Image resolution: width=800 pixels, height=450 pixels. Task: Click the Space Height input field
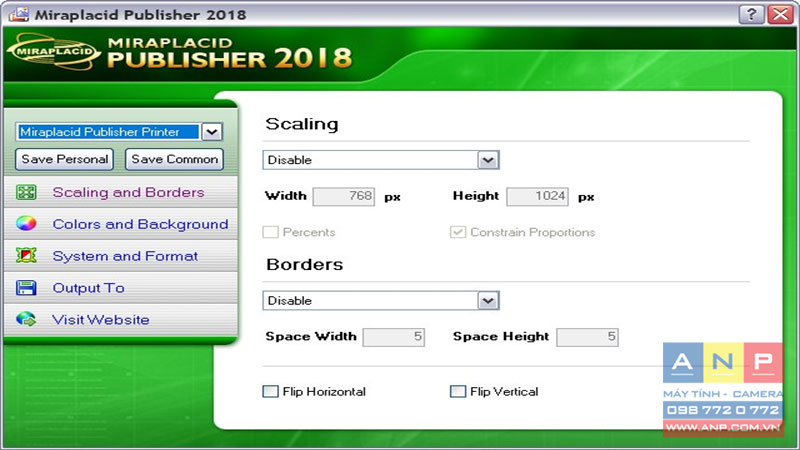click(587, 337)
